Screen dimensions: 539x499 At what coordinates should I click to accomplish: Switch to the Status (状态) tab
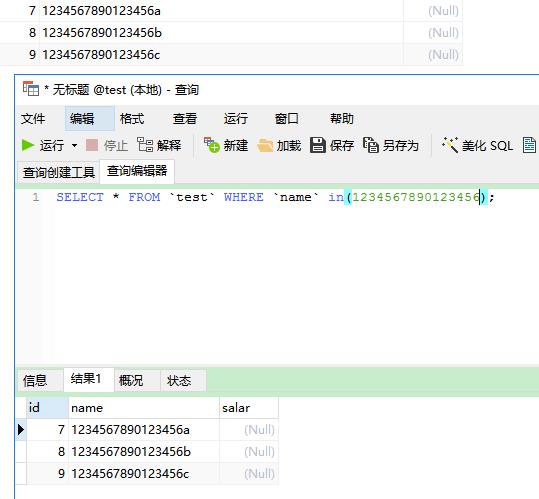coord(183,380)
